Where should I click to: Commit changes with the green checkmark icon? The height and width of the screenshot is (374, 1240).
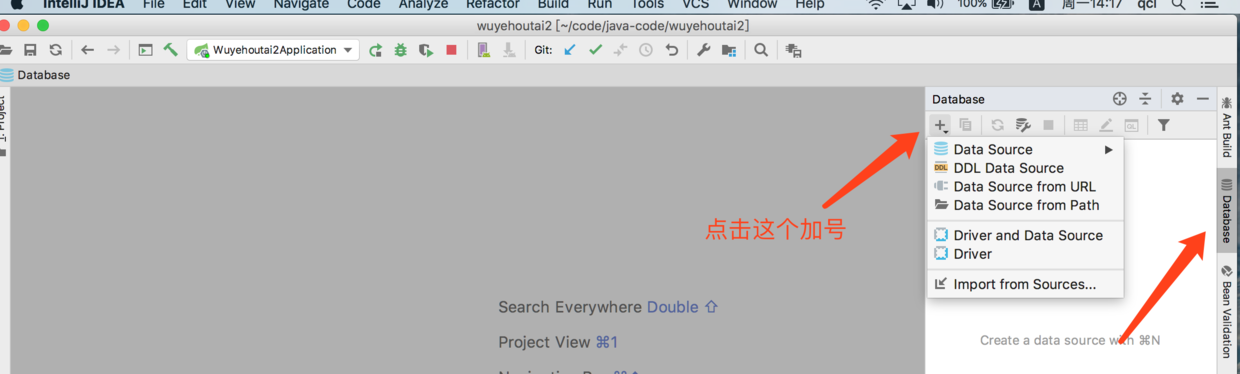tap(595, 50)
